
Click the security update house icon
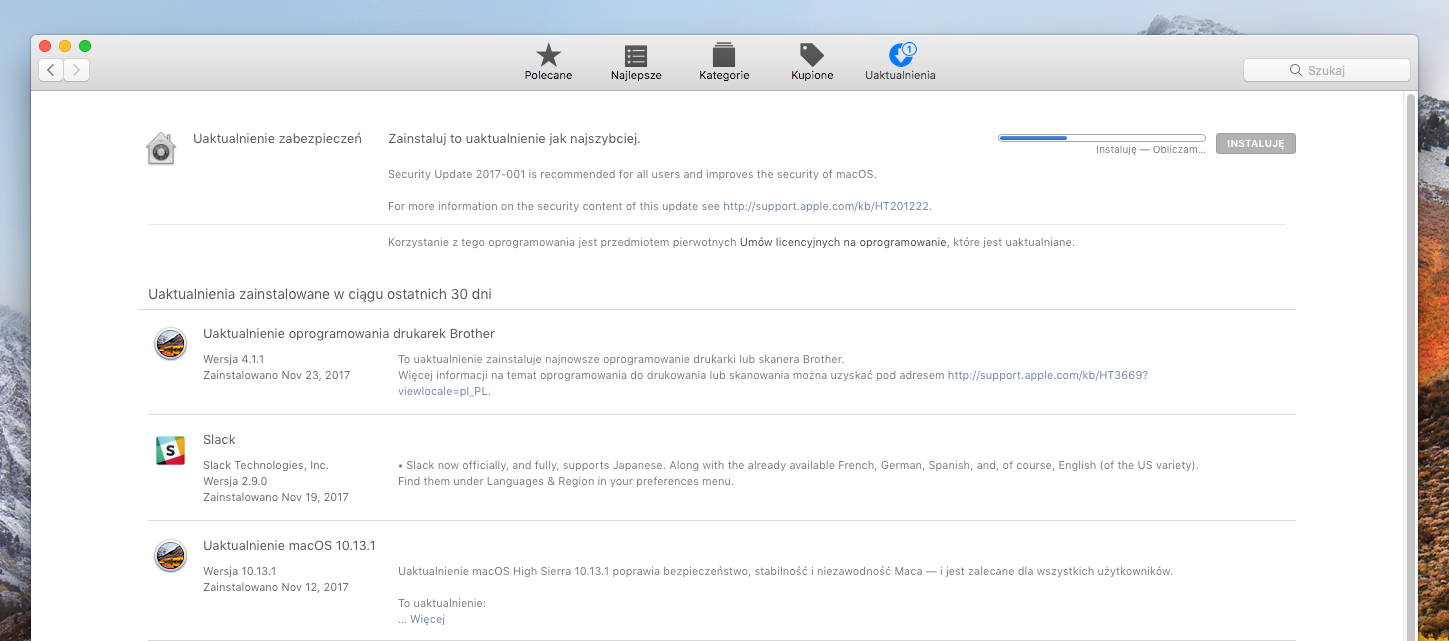[161, 148]
